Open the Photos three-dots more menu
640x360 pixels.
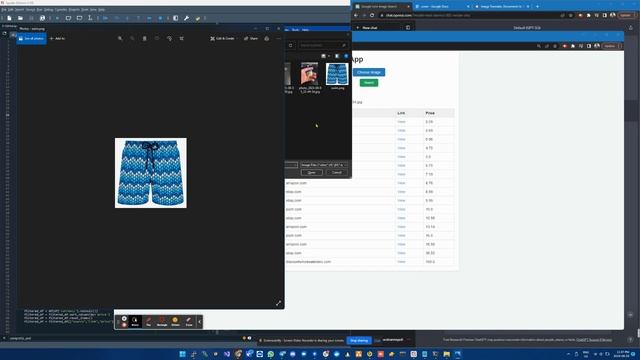tap(278, 38)
